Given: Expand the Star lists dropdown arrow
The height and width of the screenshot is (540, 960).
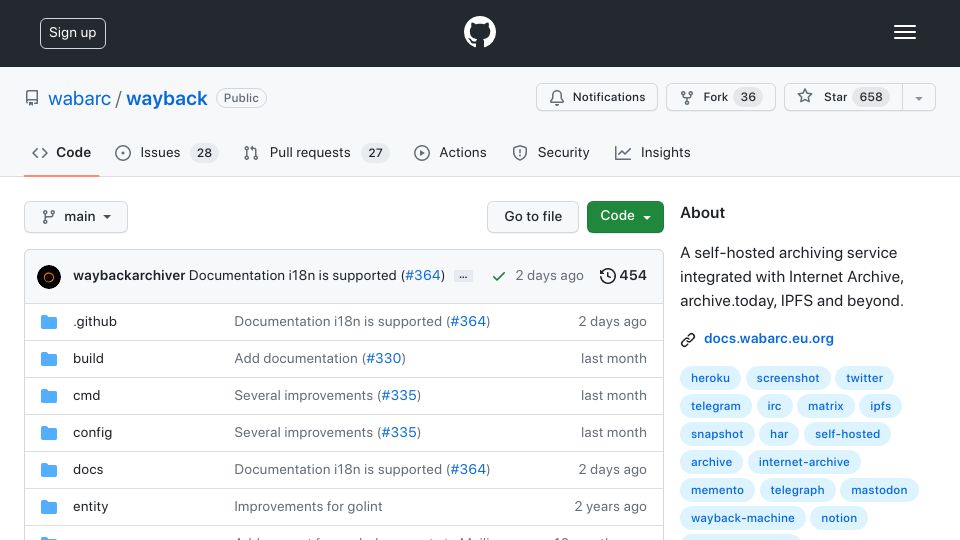Looking at the screenshot, I should point(918,98).
